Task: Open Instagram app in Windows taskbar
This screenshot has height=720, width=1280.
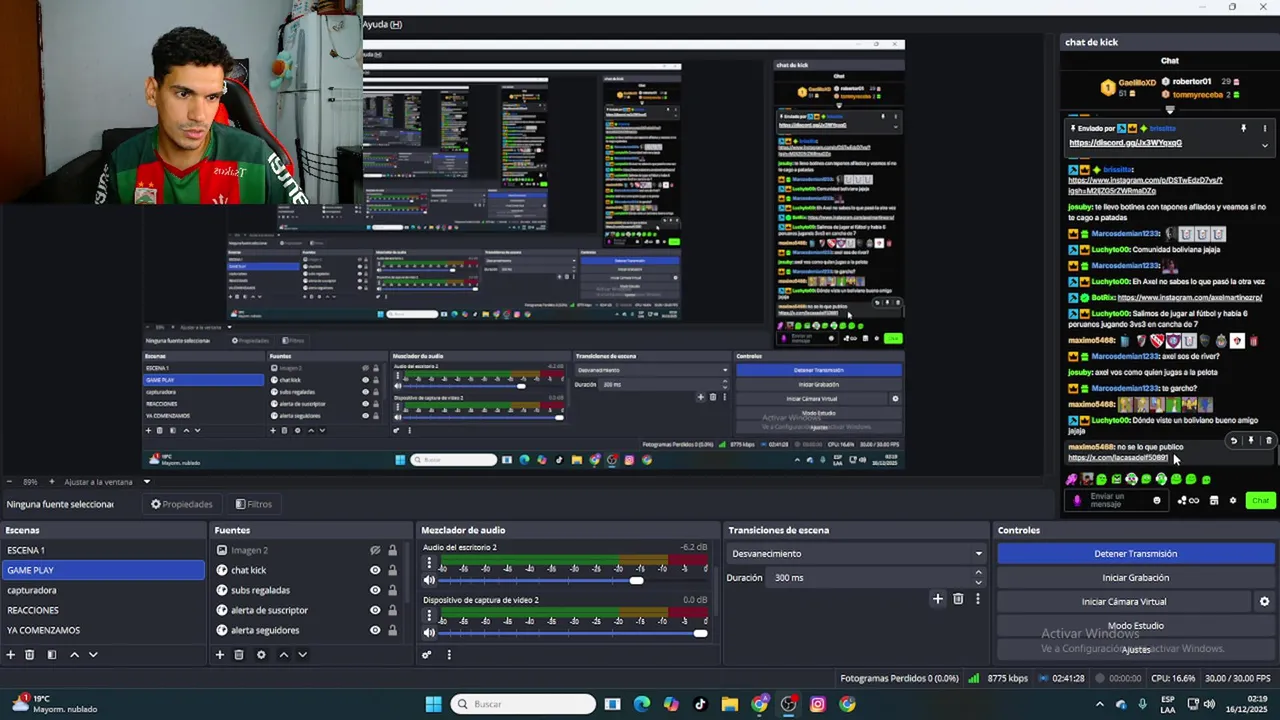Action: tap(818, 704)
